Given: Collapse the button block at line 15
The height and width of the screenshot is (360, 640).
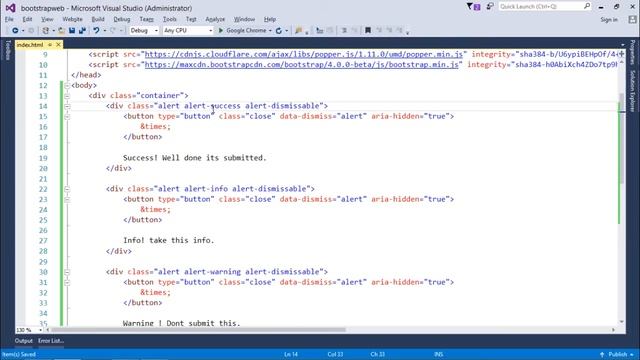Looking at the screenshot, I should pyautogui.click(x=67, y=116).
